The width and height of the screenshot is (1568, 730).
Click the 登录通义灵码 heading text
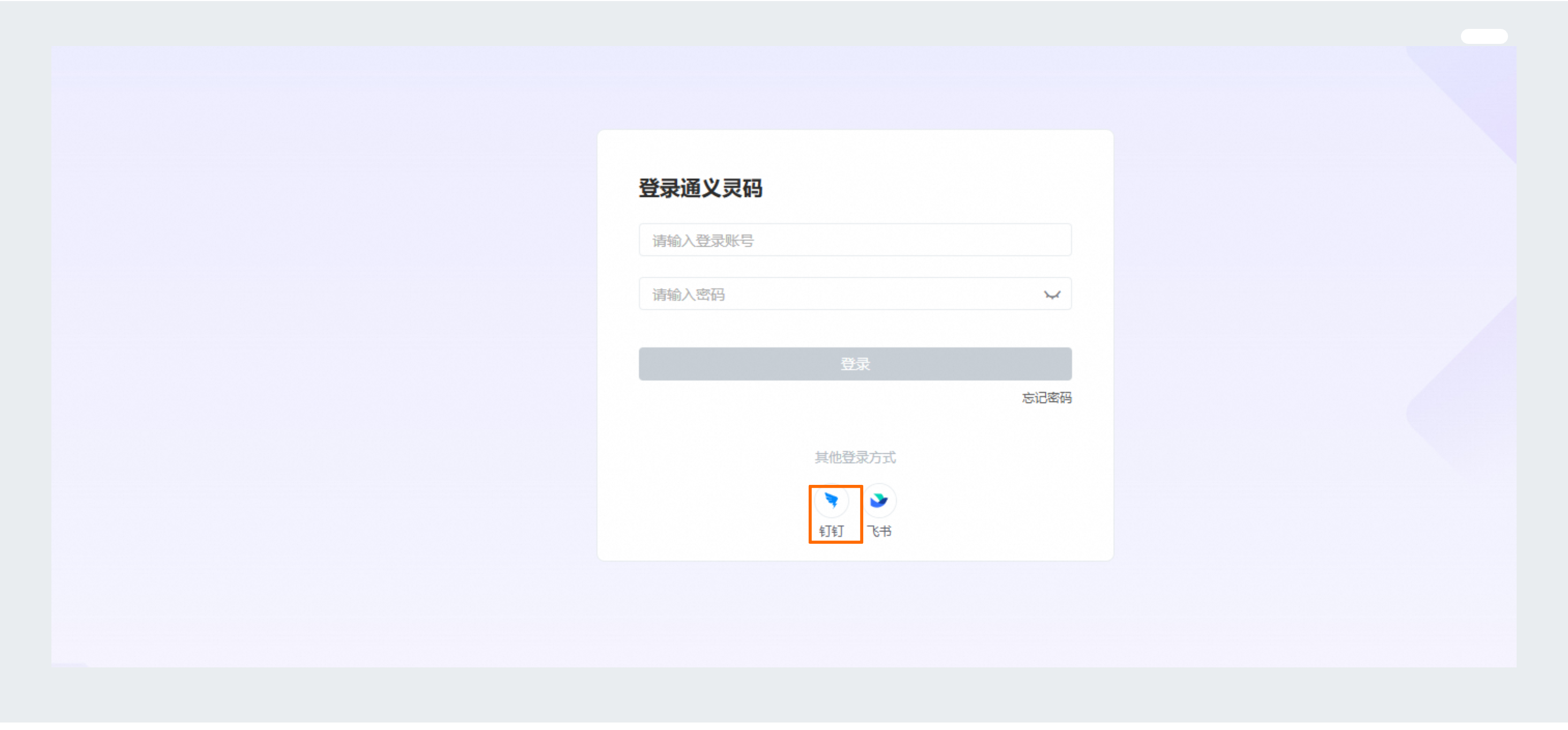(700, 188)
